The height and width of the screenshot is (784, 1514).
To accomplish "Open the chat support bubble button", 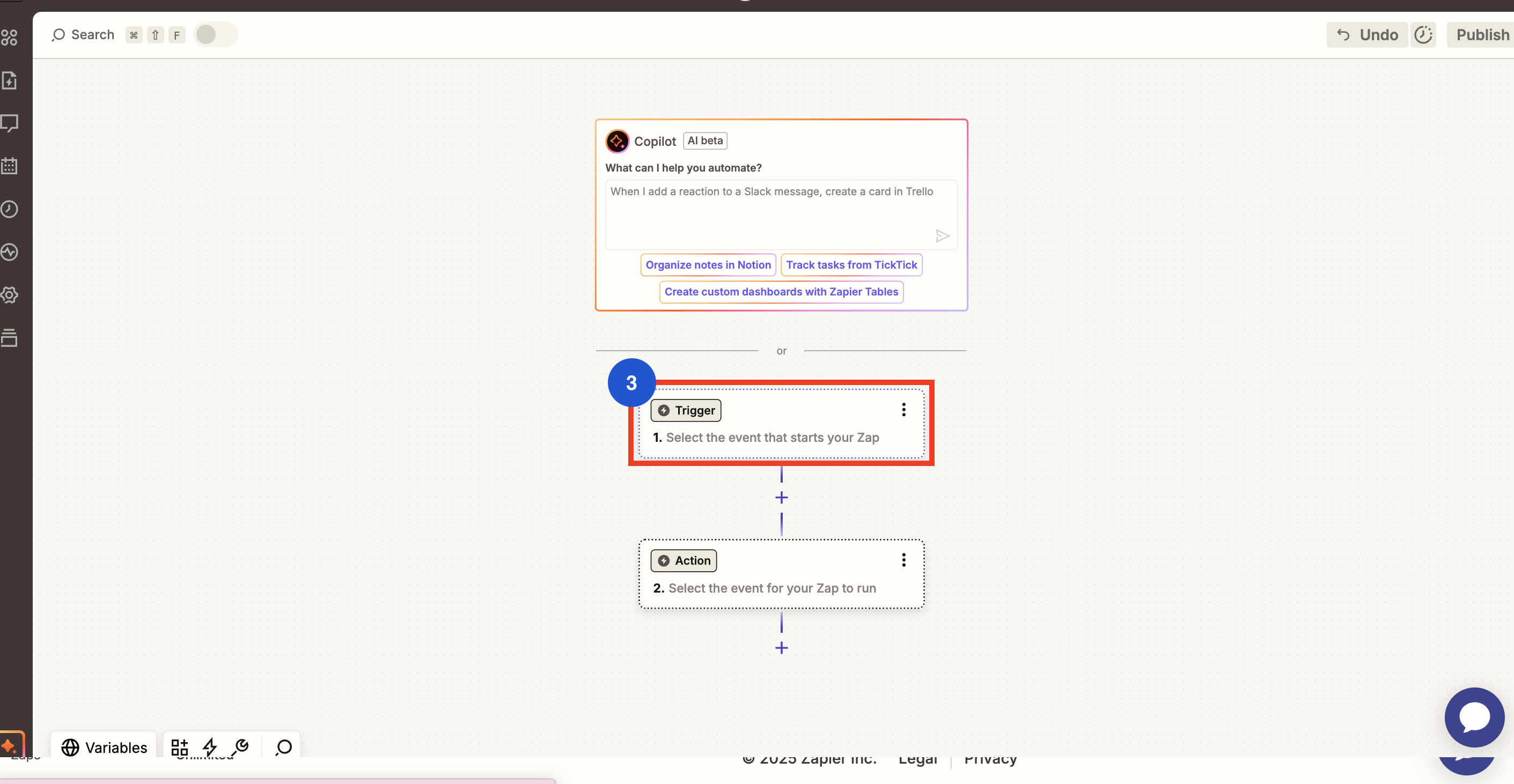I will [x=1474, y=717].
